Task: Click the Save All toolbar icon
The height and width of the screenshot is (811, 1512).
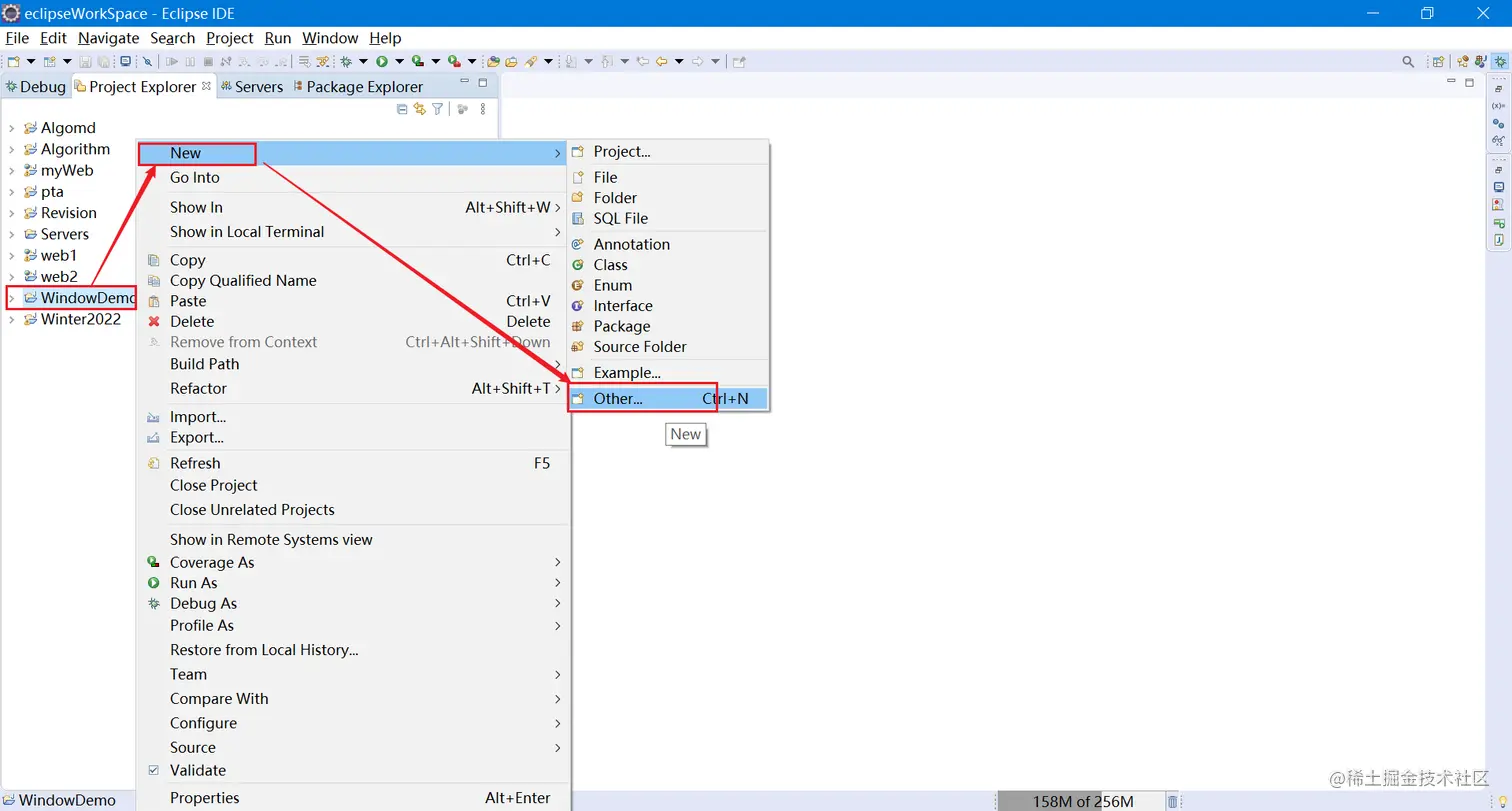Action: tap(103, 61)
